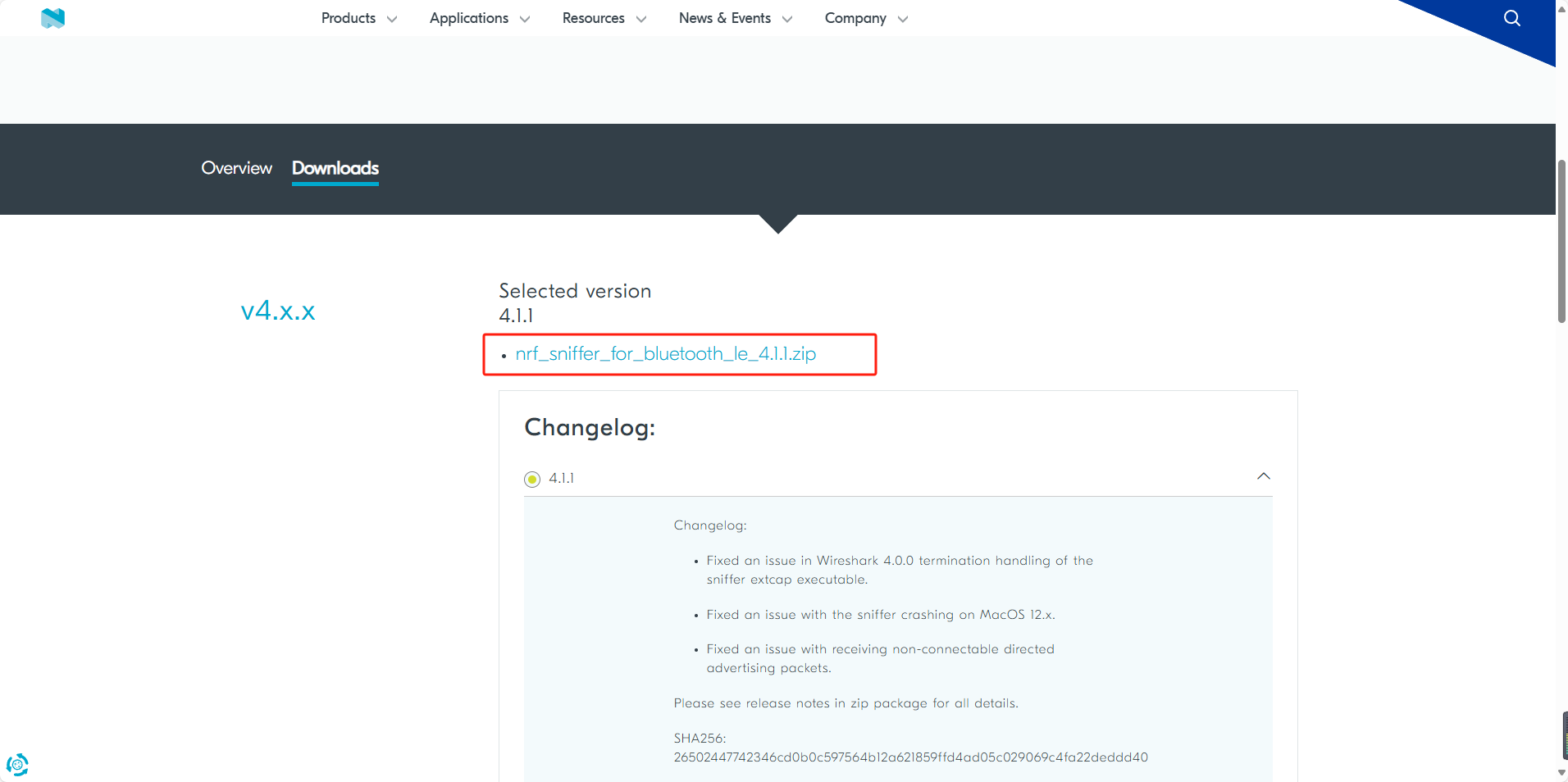This screenshot has width=1568, height=782.
Task: Click the chevron next to Resources
Action: click(641, 19)
